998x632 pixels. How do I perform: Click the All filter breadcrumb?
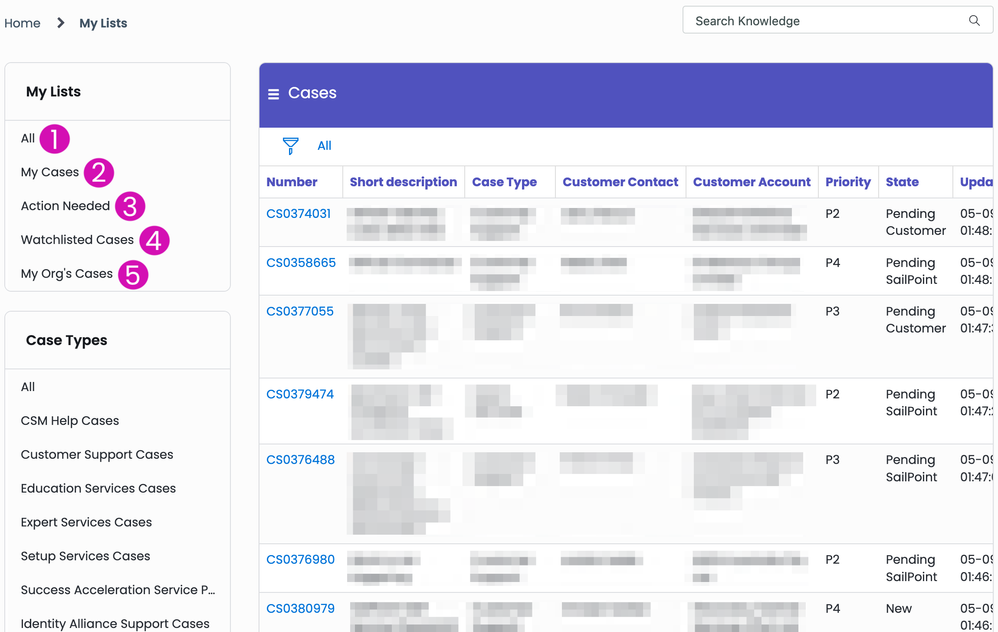[x=324, y=146]
